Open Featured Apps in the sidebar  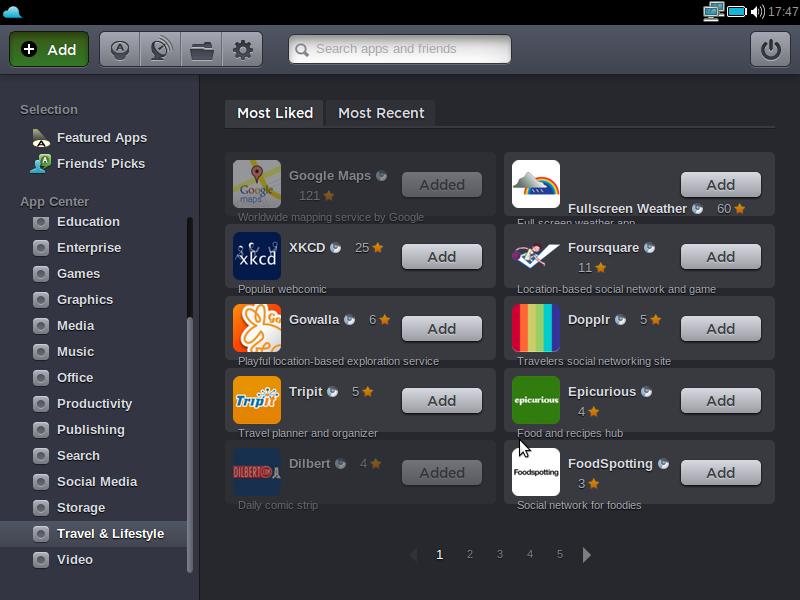[101, 138]
